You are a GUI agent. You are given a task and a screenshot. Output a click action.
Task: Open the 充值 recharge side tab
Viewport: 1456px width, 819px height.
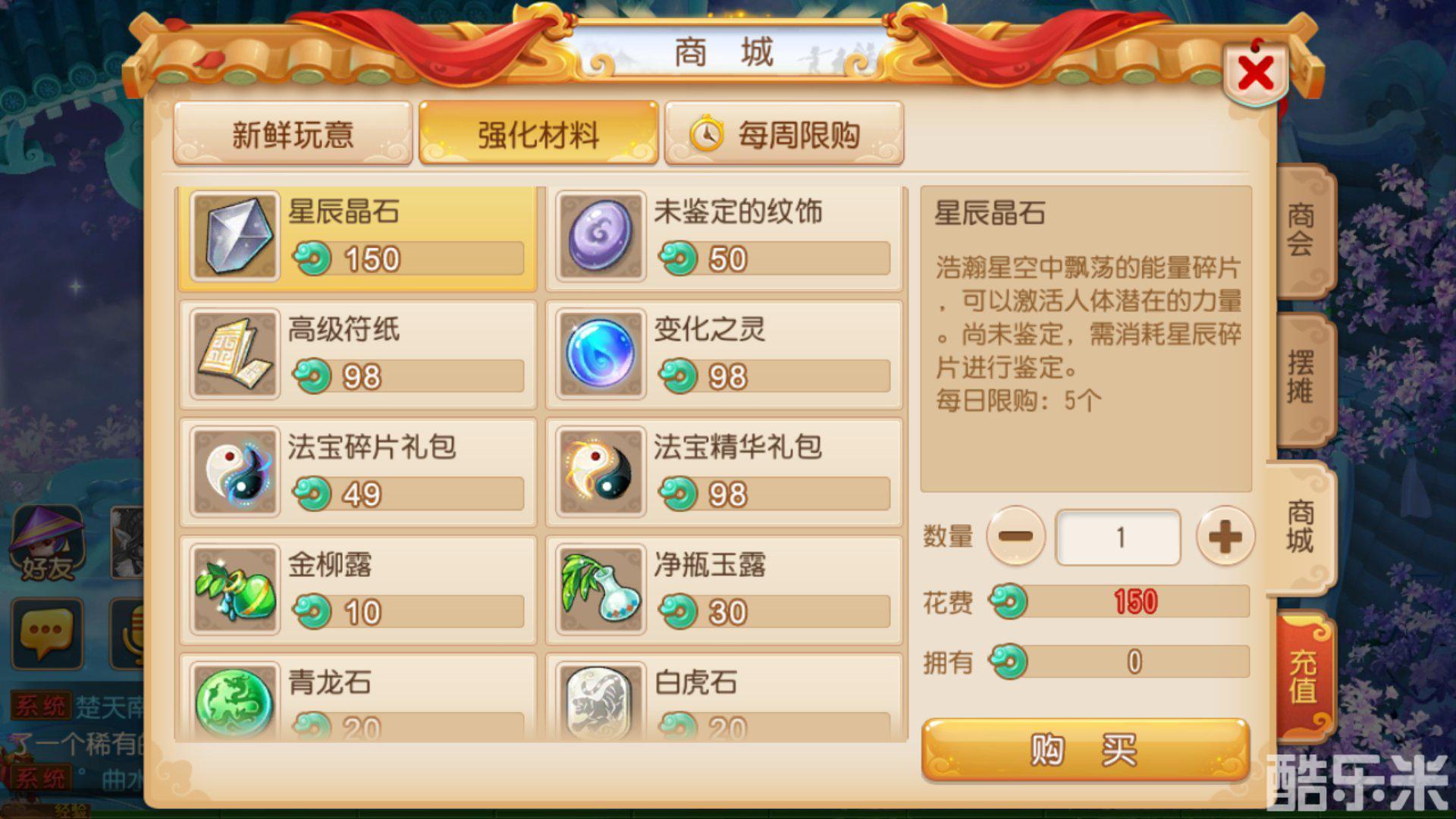point(1304,676)
